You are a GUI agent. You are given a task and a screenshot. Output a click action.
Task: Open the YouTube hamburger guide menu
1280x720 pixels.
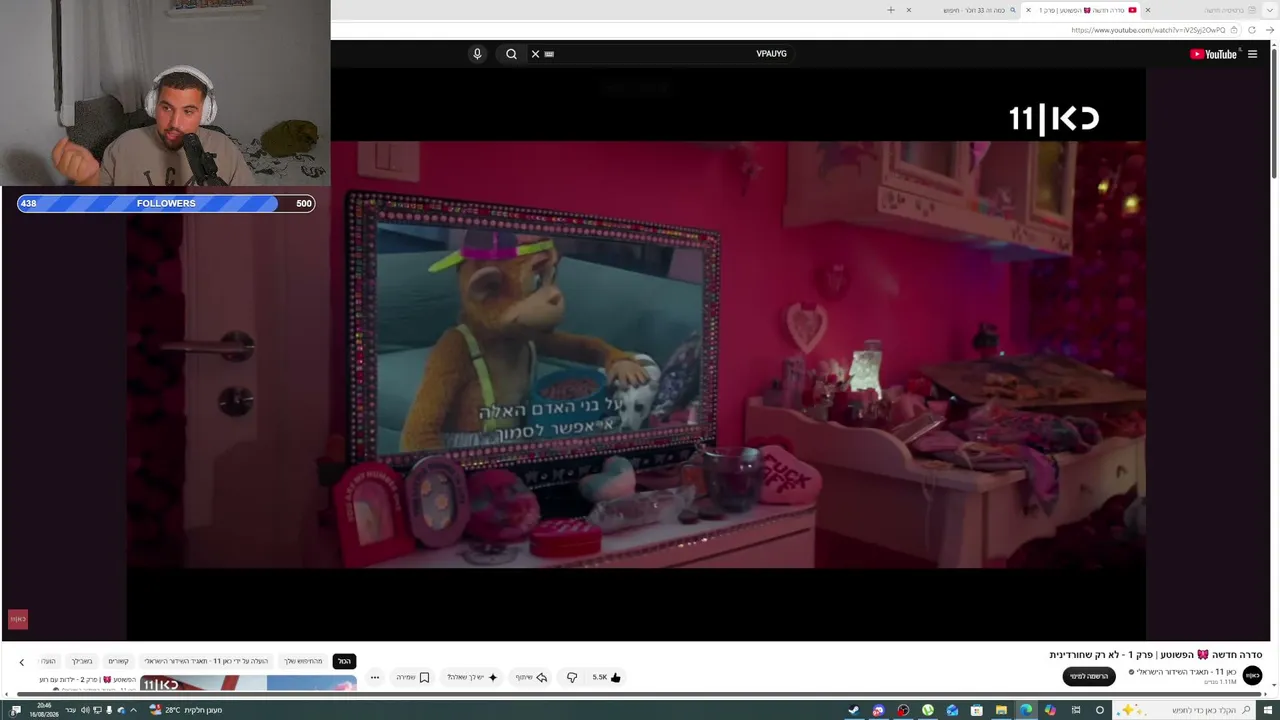[1252, 54]
